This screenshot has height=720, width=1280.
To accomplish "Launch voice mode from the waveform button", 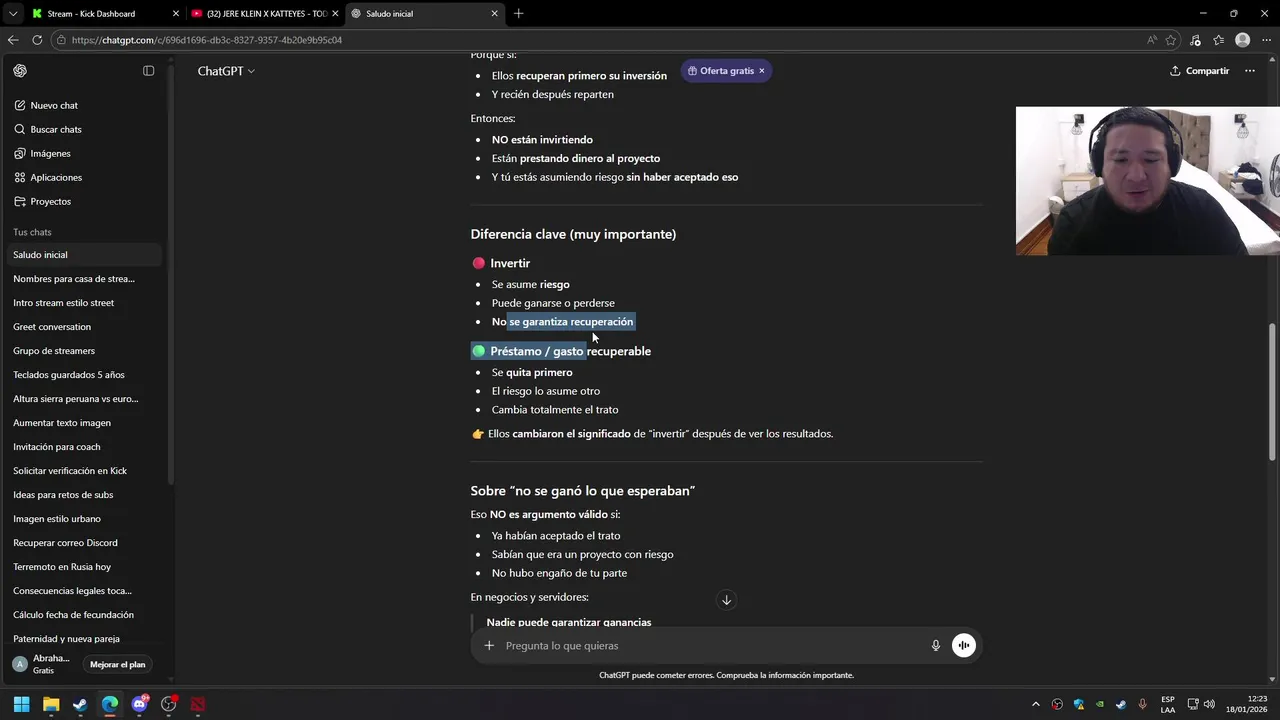I will 963,646.
